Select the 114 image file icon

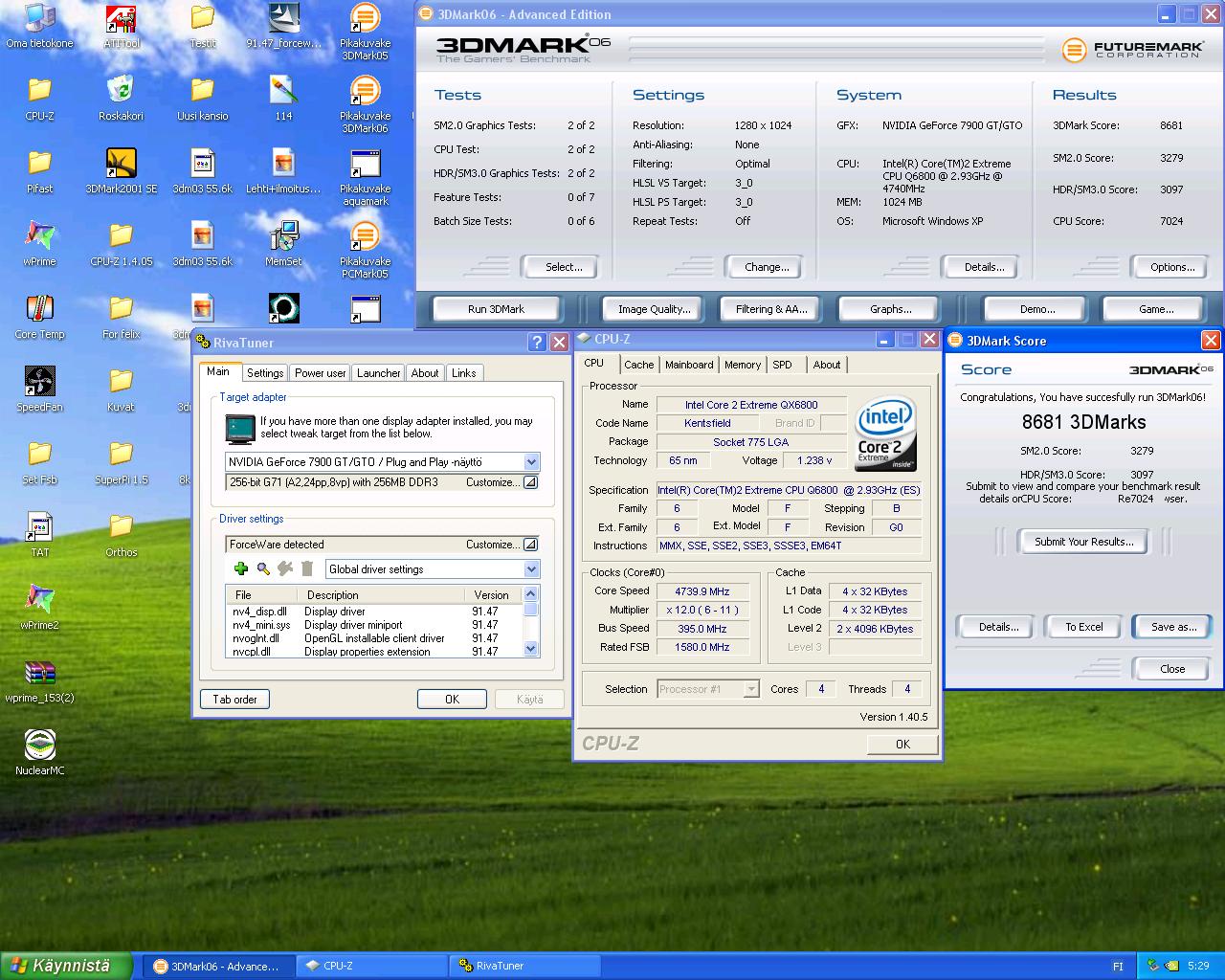[283, 99]
